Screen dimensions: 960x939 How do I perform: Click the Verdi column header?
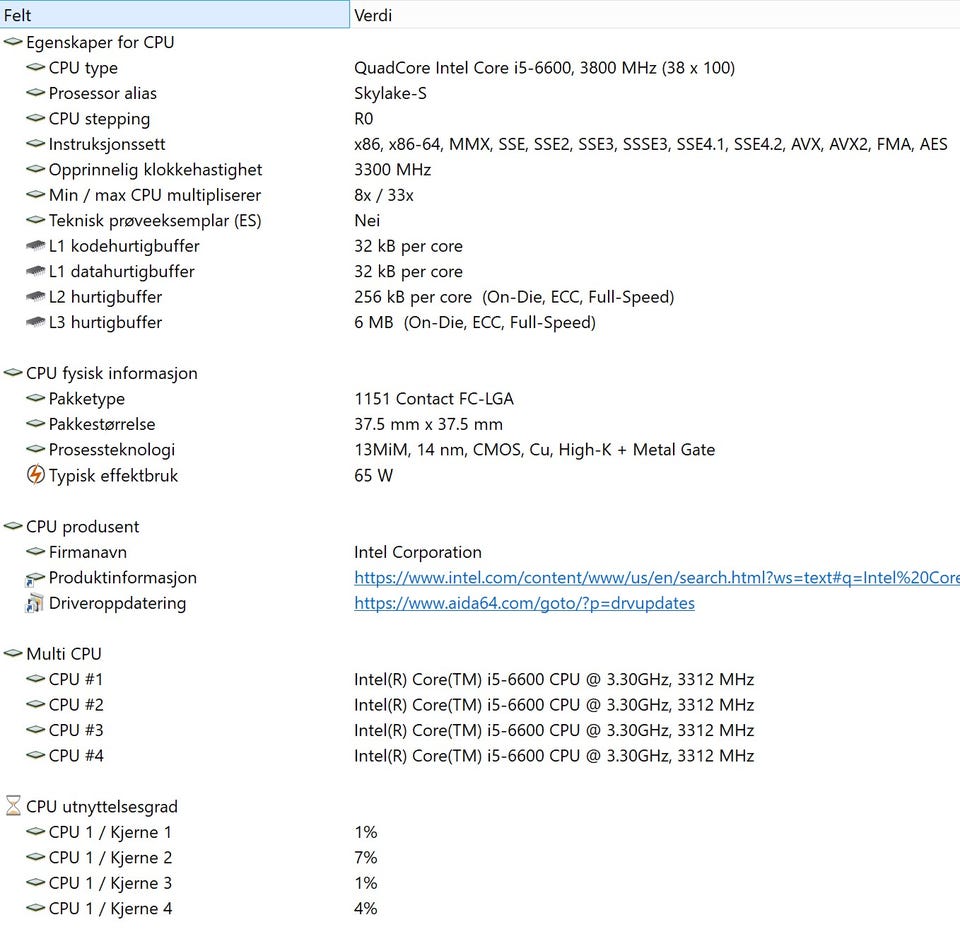click(654, 15)
